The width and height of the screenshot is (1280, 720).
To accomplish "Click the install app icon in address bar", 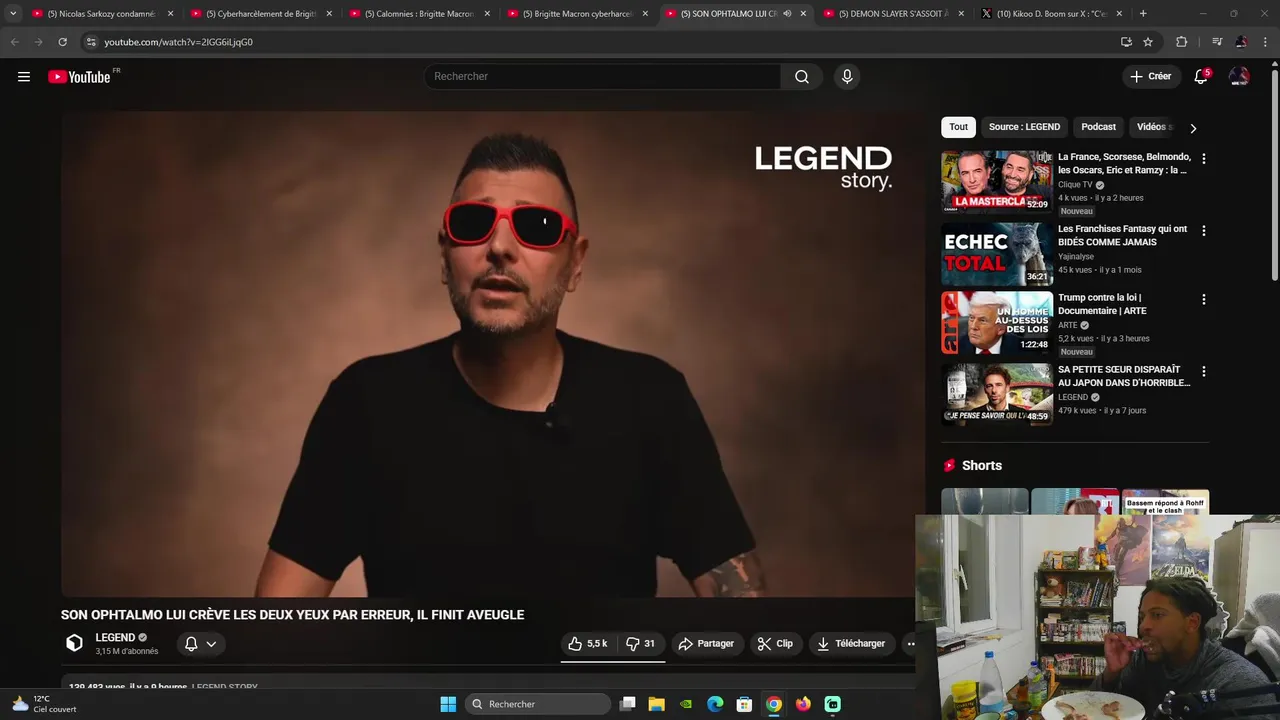I will [1126, 42].
